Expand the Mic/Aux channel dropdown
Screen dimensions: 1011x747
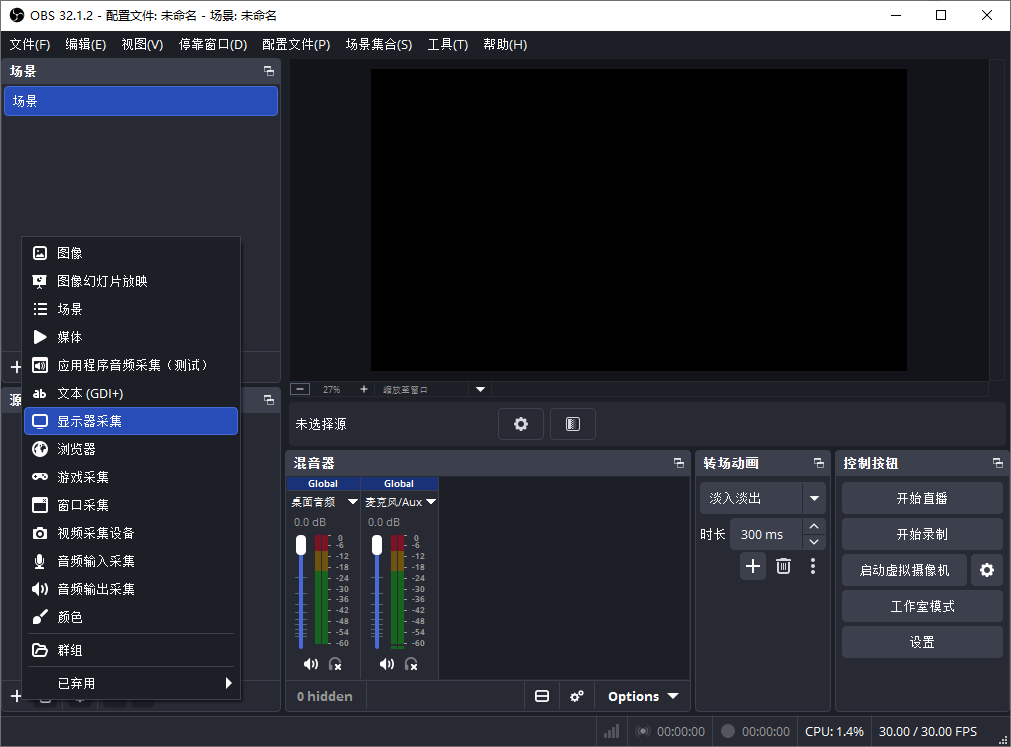click(431, 501)
